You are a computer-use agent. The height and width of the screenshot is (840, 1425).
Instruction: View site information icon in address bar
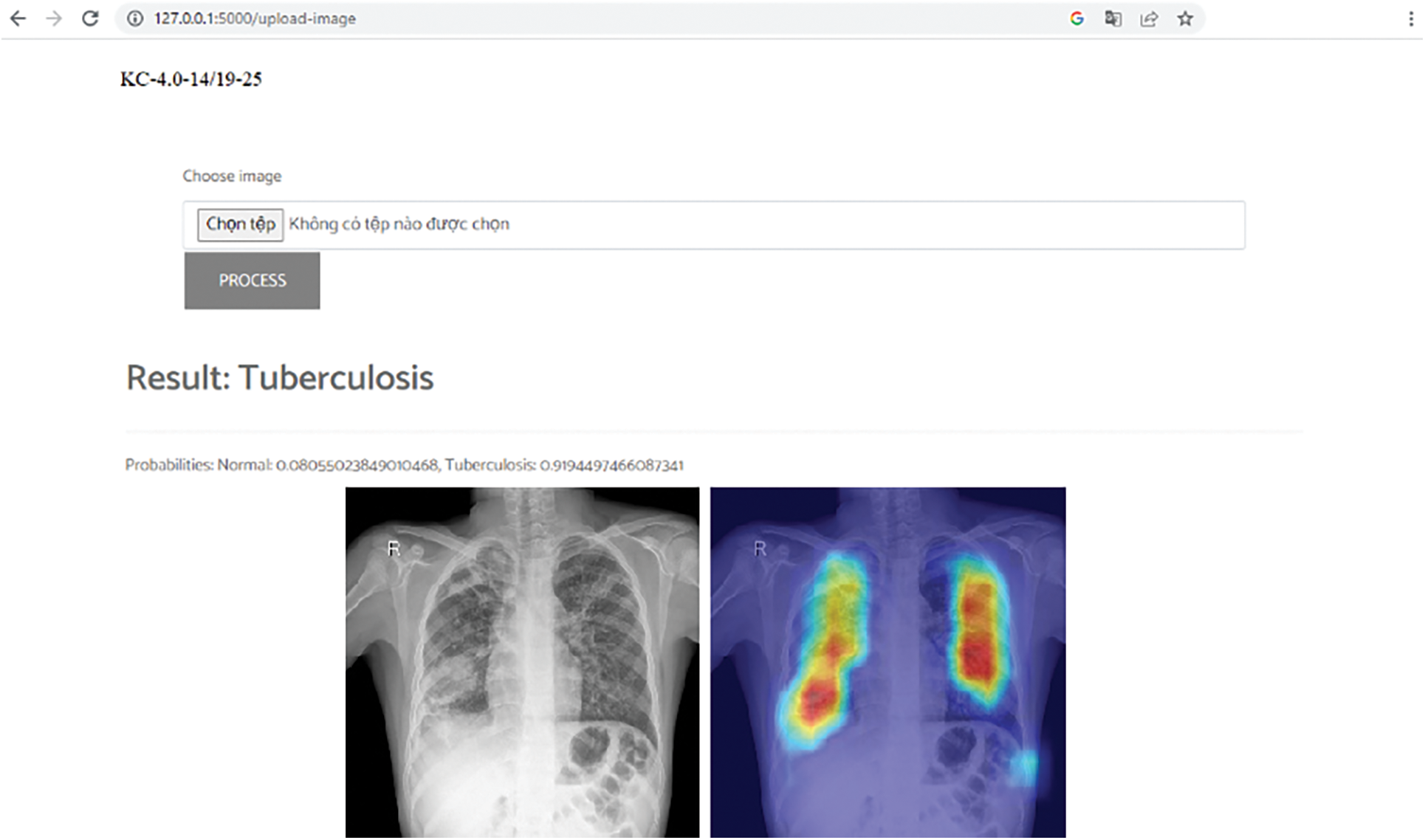[135, 18]
